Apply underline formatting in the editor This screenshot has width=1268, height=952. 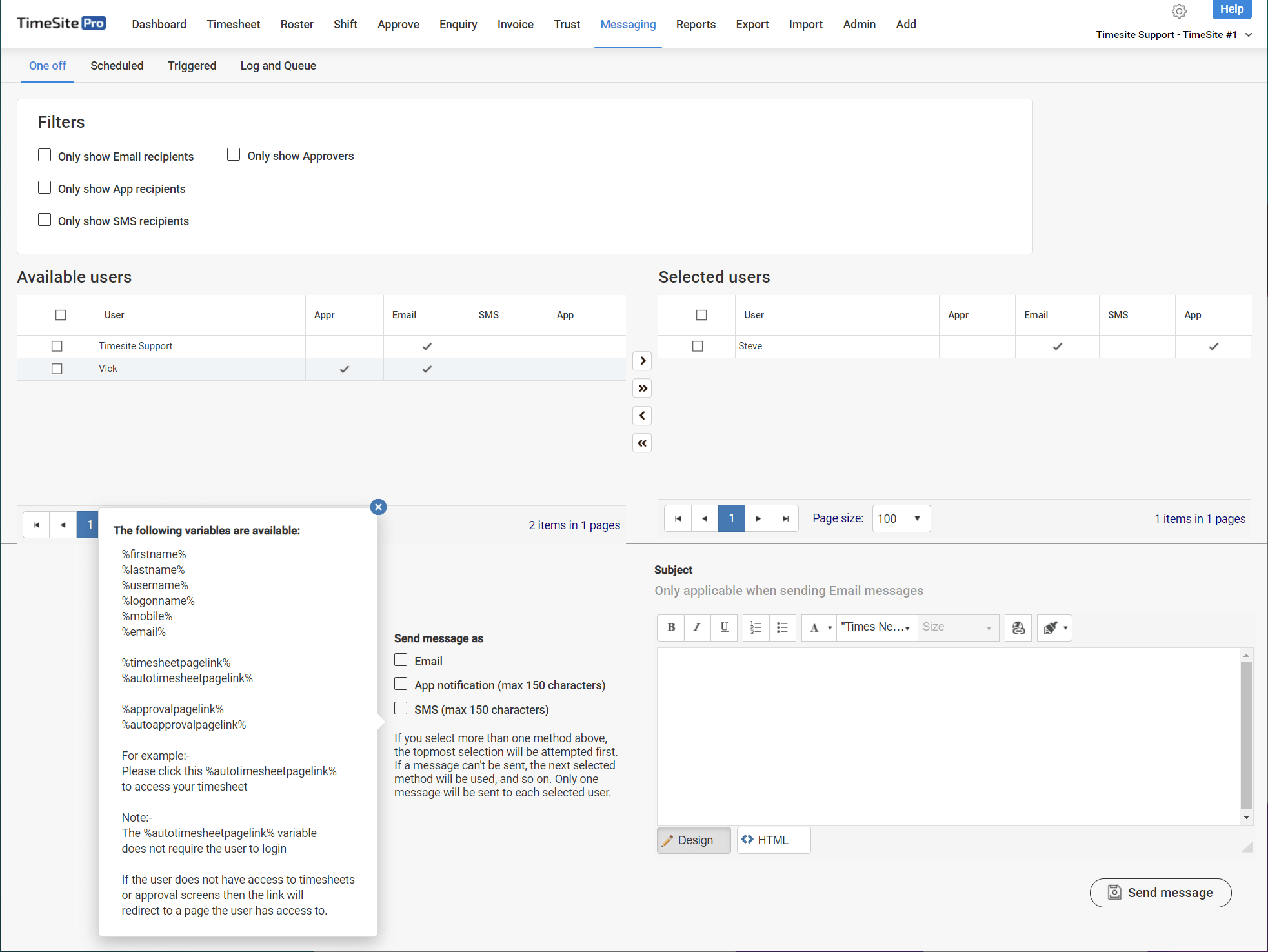pos(724,627)
